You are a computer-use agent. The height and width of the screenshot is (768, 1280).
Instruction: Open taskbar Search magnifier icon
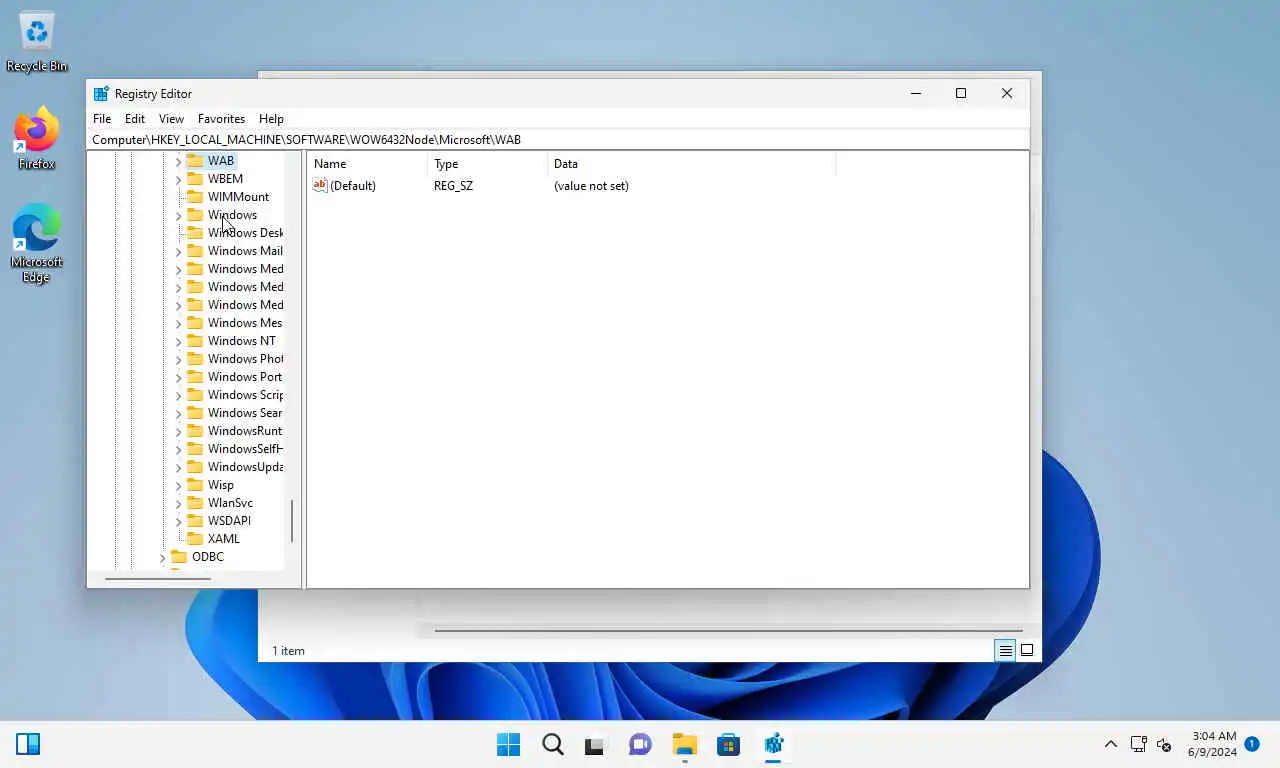552,744
